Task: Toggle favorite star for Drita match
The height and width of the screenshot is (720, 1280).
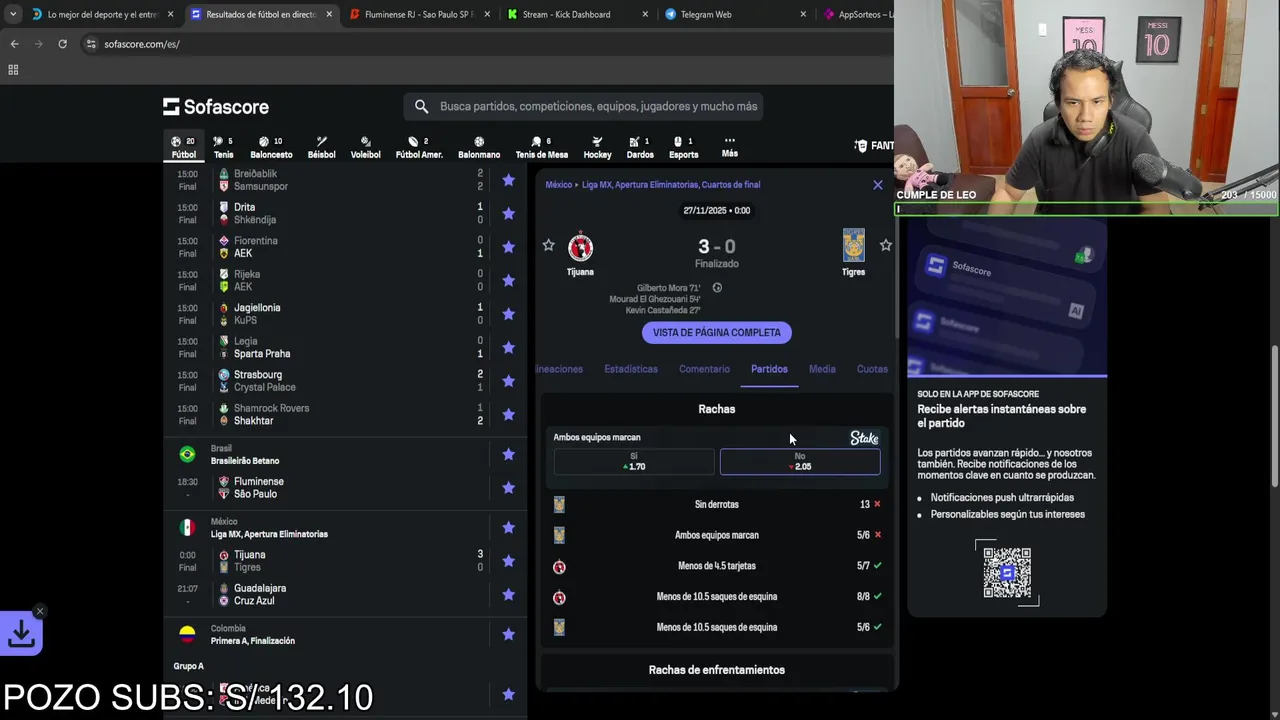Action: pyautogui.click(x=508, y=213)
